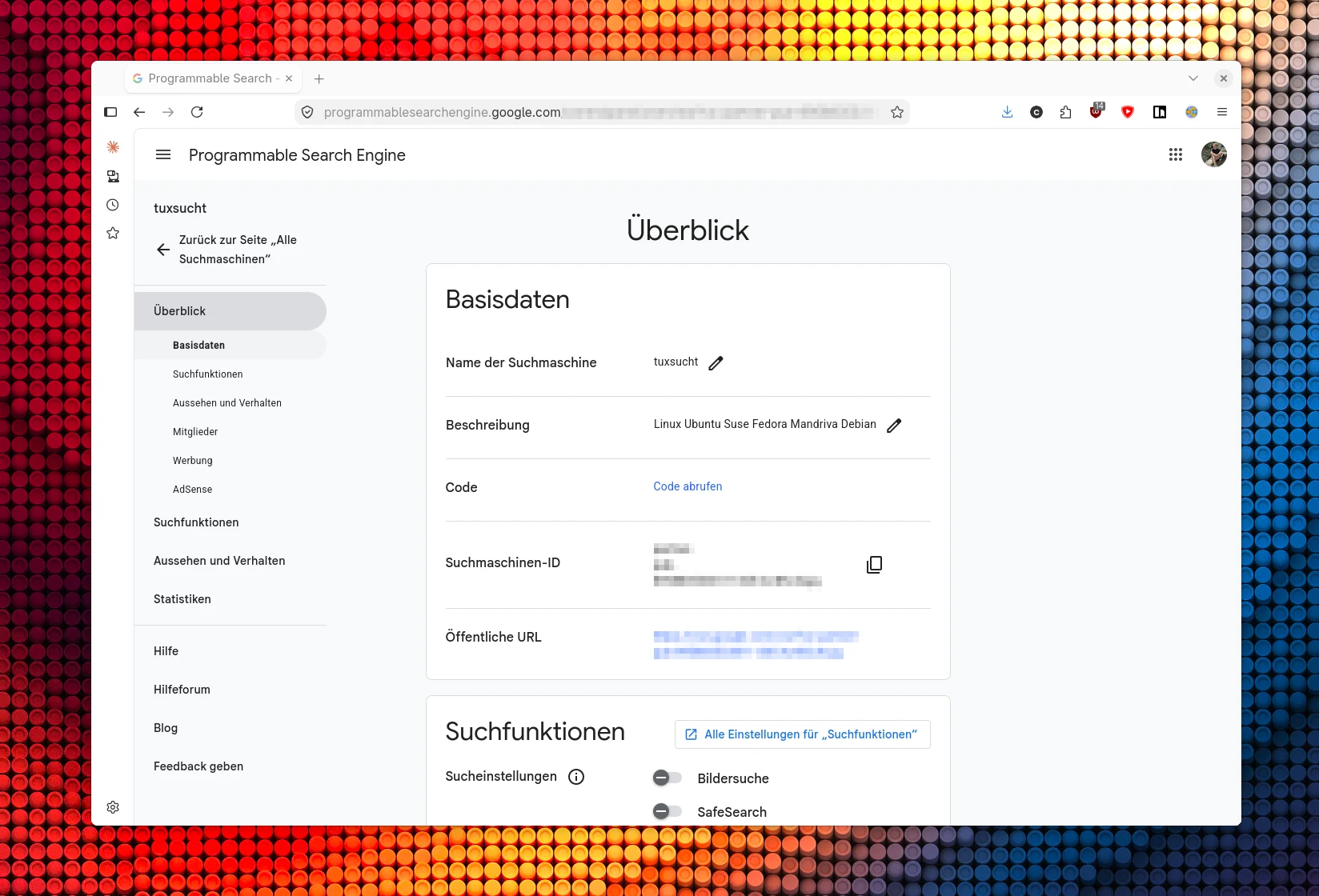Edit the Beschreibung with pencil icon
The height and width of the screenshot is (896, 1319).
point(894,426)
